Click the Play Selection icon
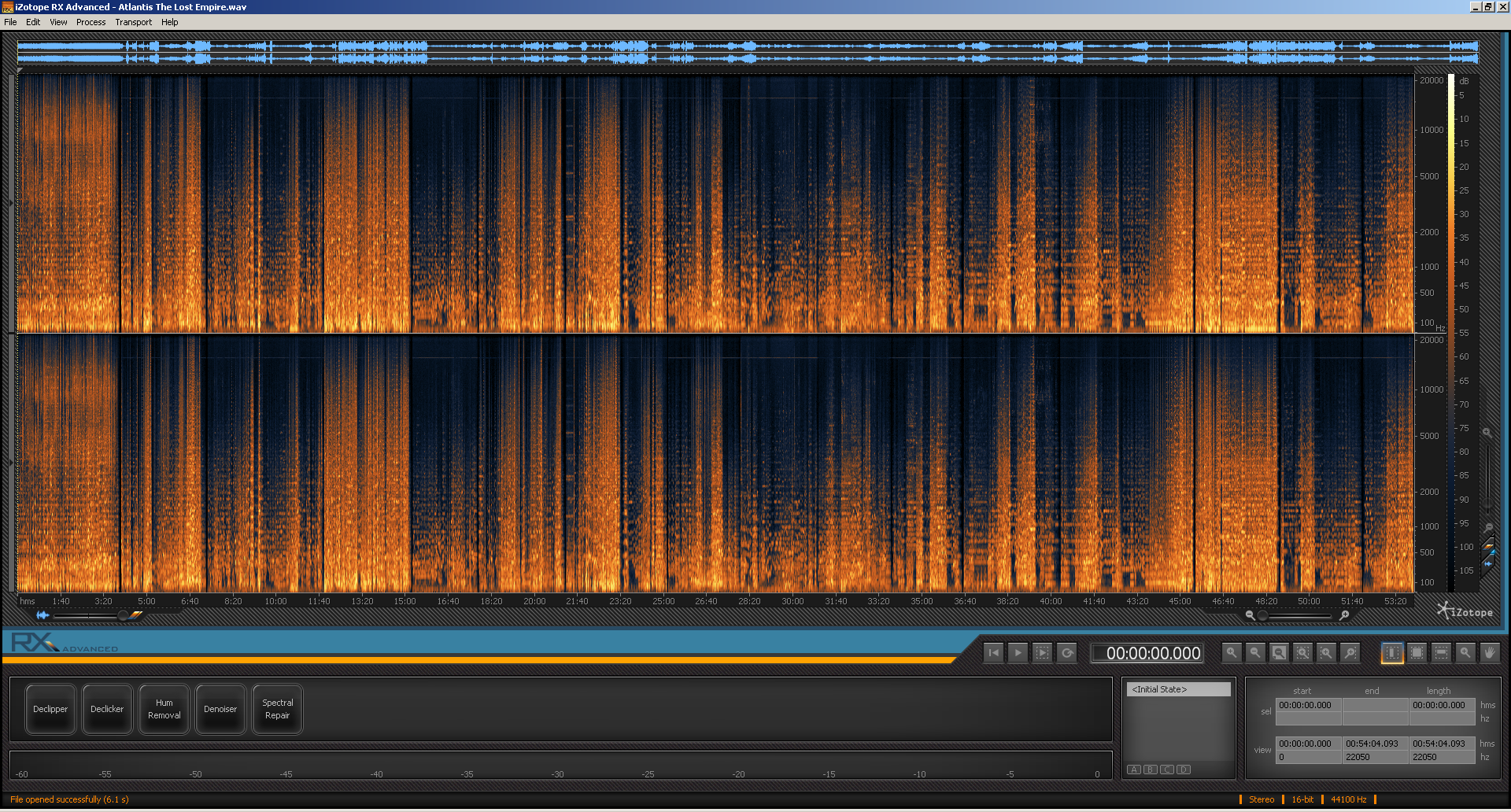Screen dimensions: 1511x812 point(1042,653)
